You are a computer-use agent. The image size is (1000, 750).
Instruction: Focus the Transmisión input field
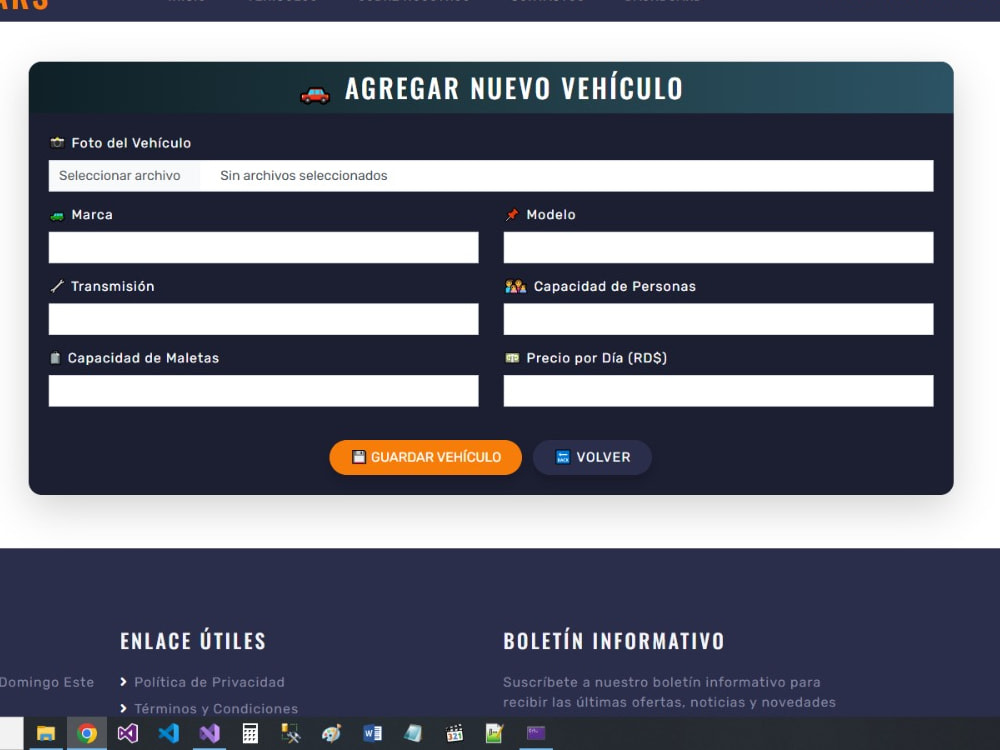(x=263, y=319)
